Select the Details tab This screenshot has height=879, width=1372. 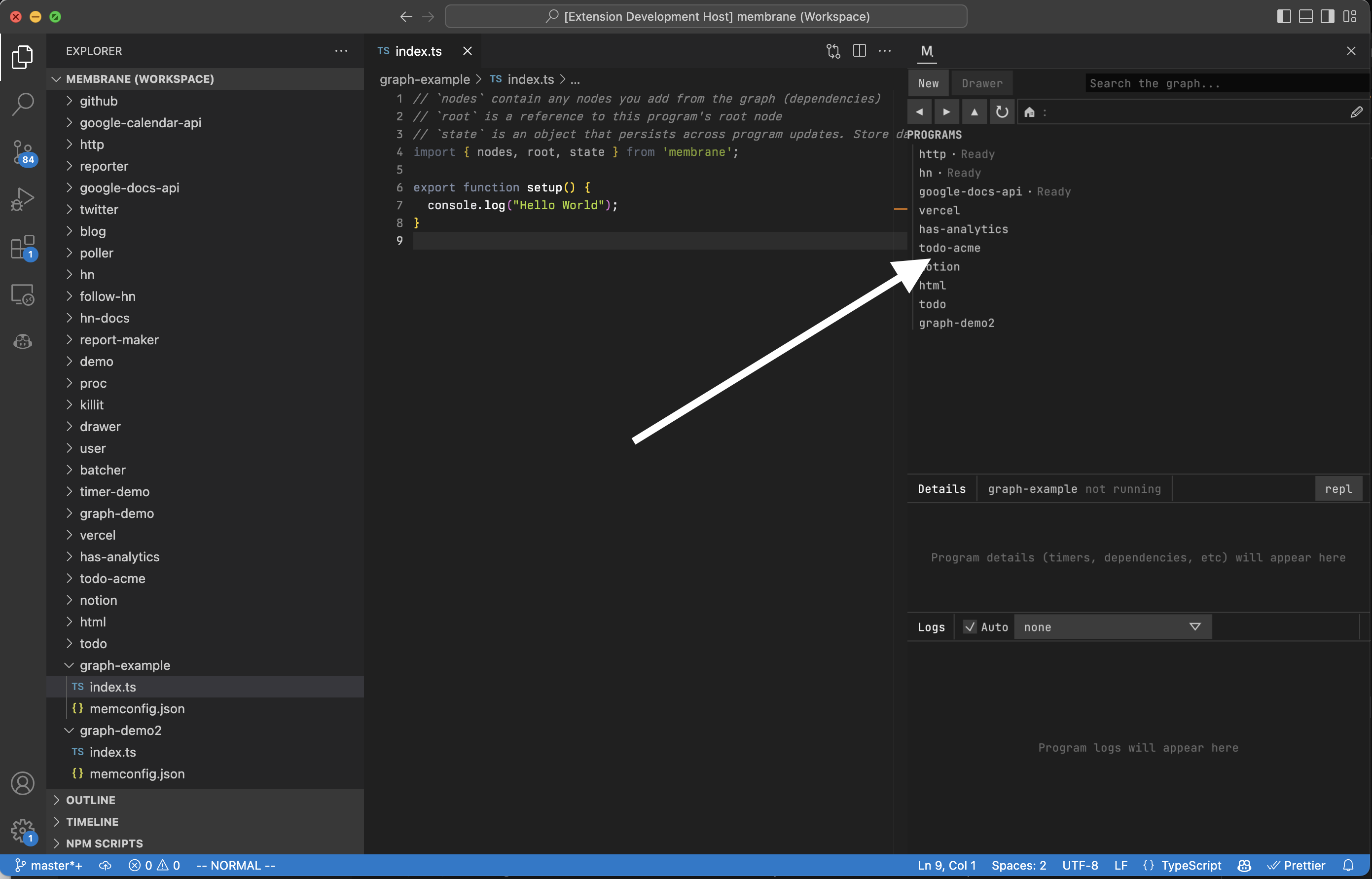tap(941, 489)
